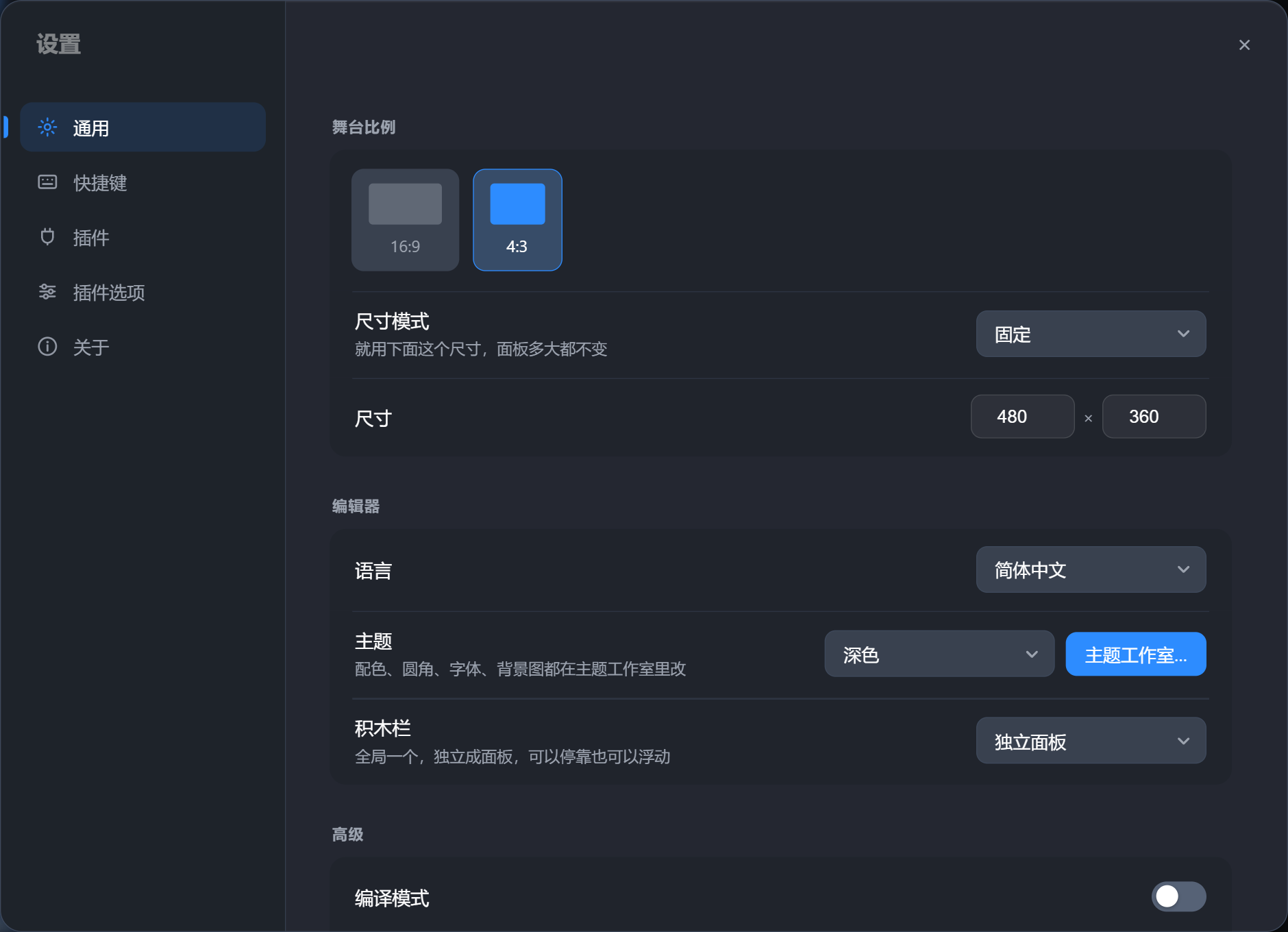Click the 就用下面这个尺寸 description text
The width and height of the screenshot is (1288, 932).
coord(481,349)
